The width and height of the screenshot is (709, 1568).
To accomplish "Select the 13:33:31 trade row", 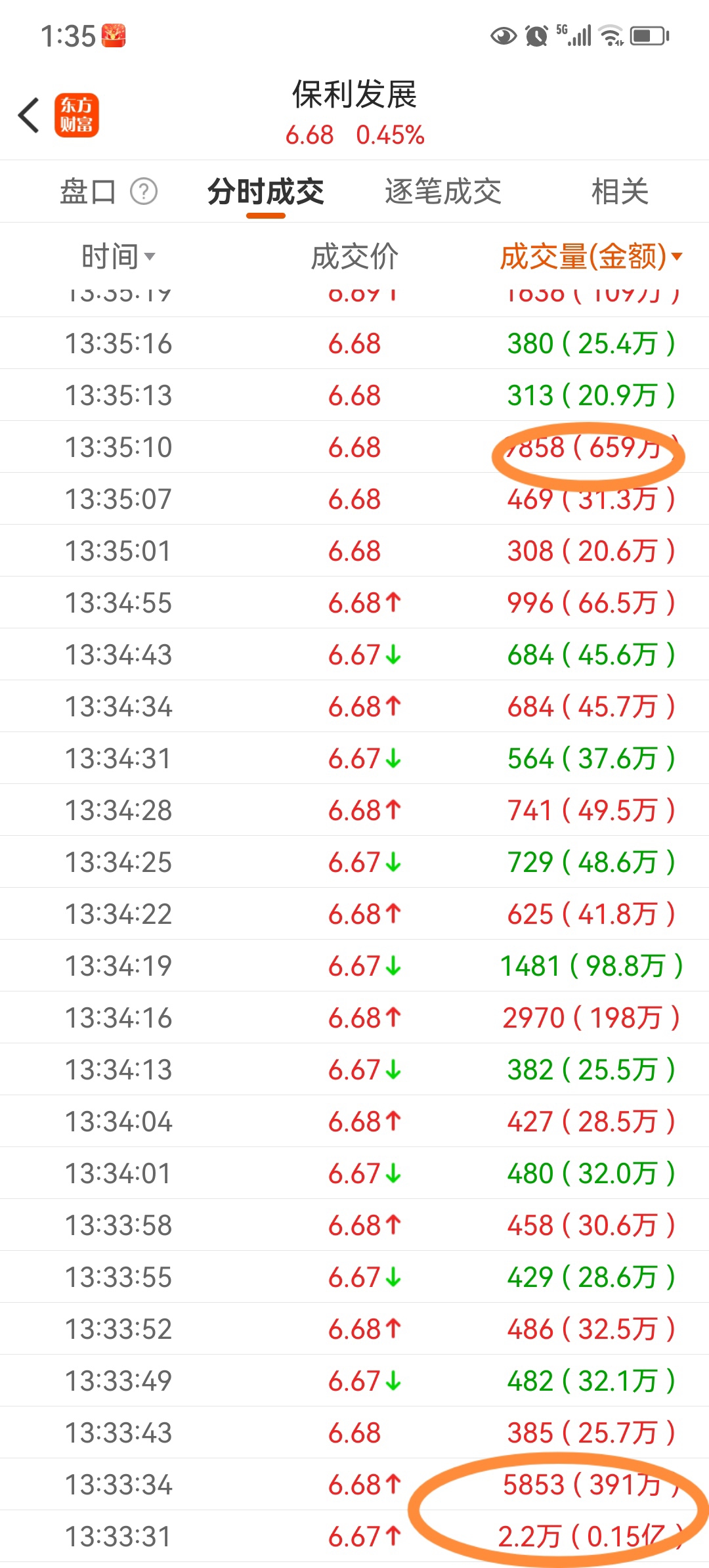I will click(x=354, y=1536).
